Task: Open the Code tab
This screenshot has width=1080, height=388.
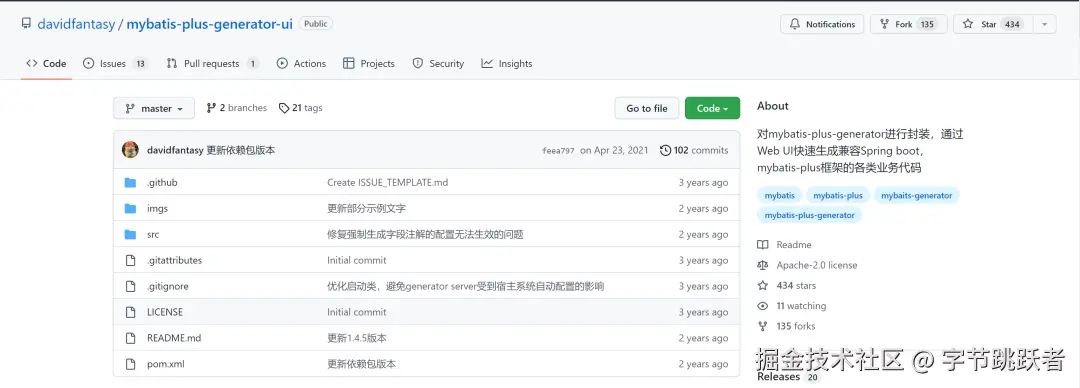Action: 46,63
